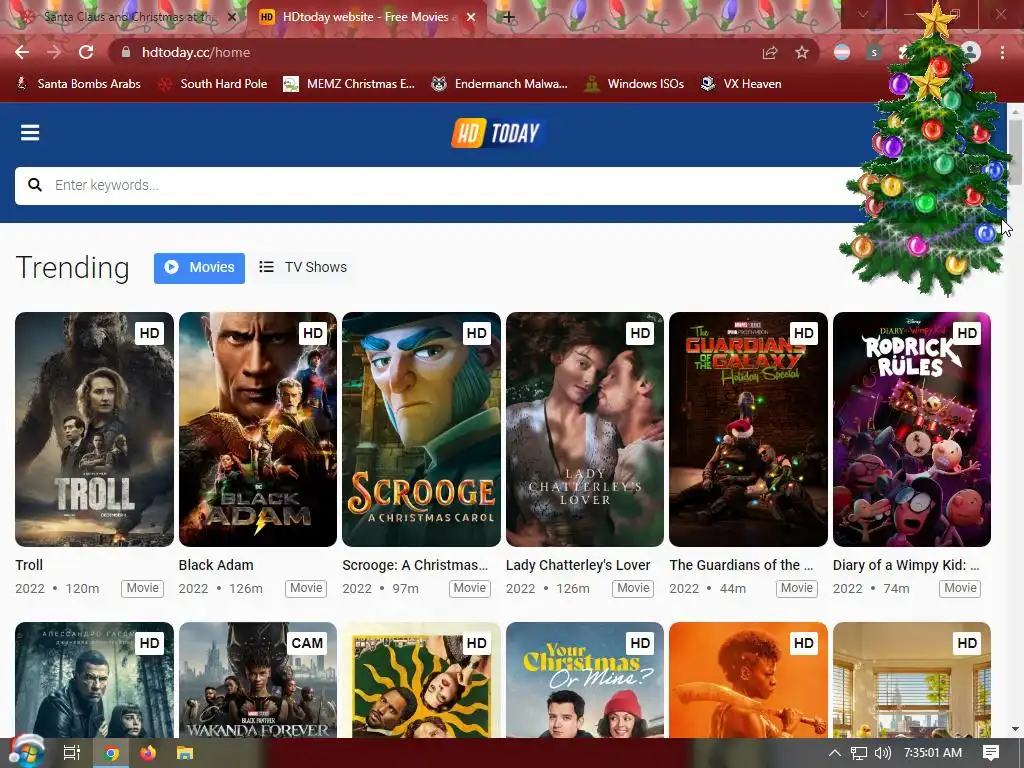1024x768 pixels.
Task: Click the site lock icon in address bar
Action: pyautogui.click(x=126, y=52)
